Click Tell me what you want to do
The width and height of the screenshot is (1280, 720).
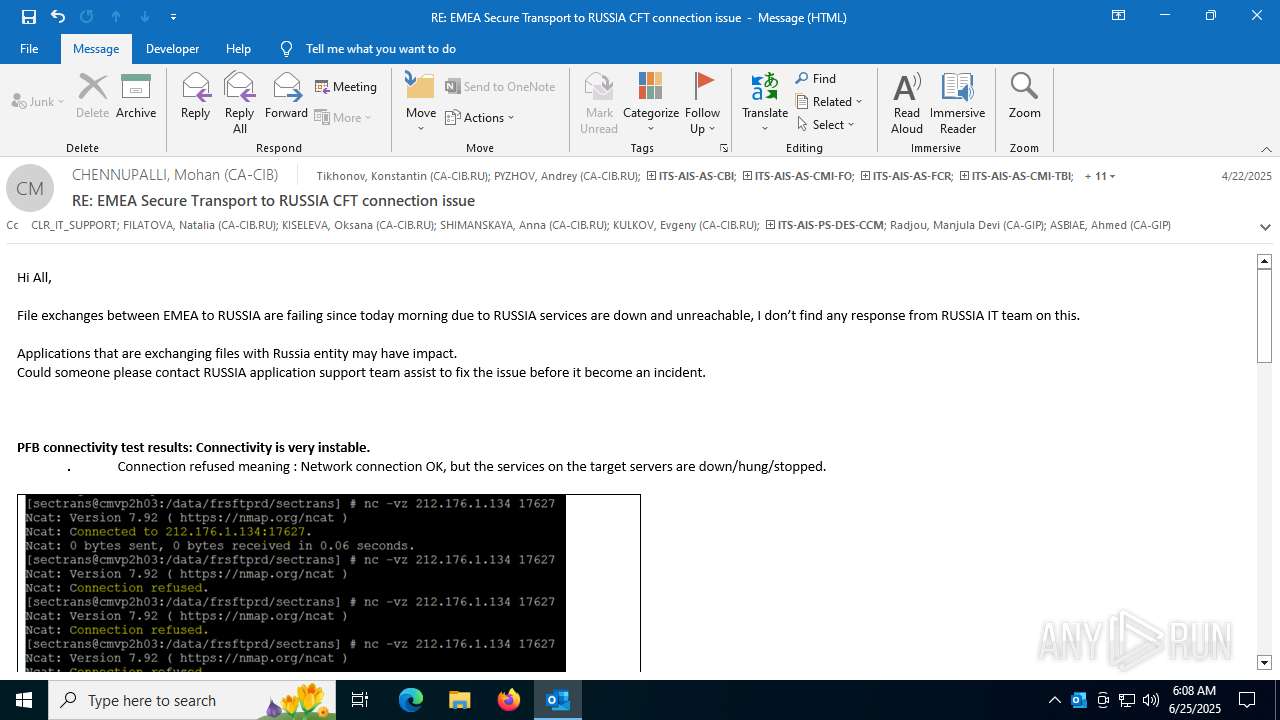[380, 49]
